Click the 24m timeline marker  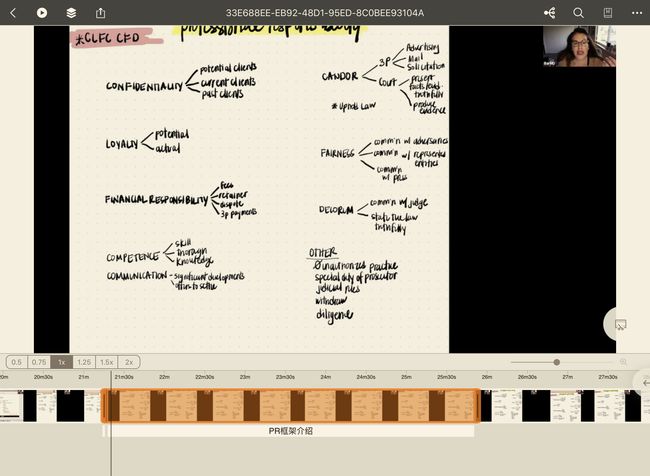click(325, 377)
